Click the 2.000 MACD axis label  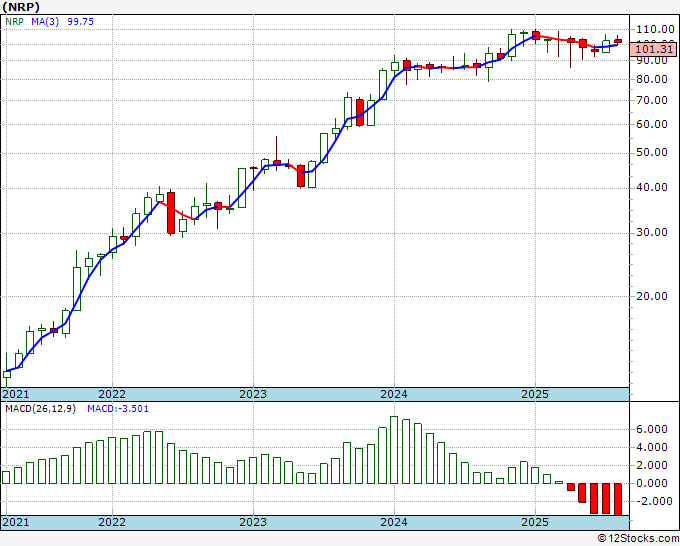click(x=651, y=466)
